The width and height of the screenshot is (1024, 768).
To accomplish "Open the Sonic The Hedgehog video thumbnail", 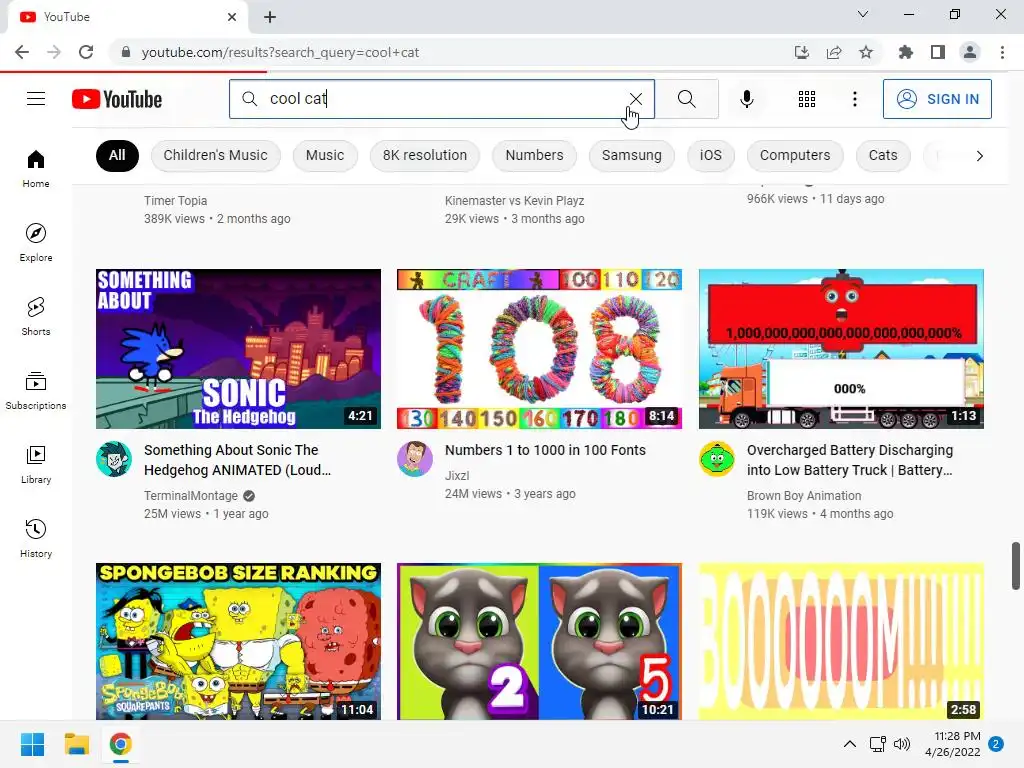I will click(238, 349).
